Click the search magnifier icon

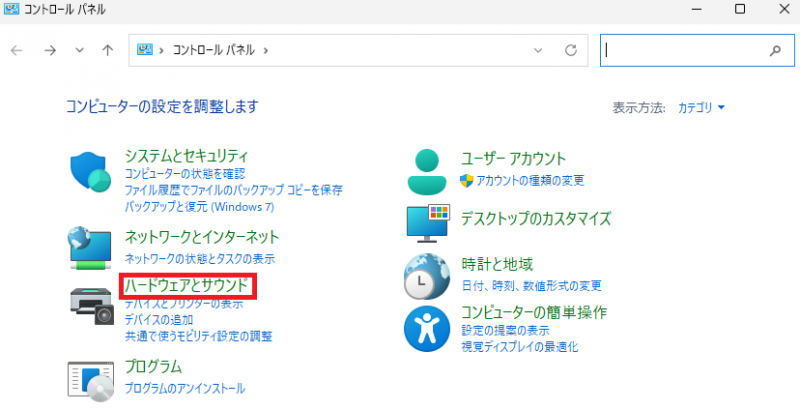[x=774, y=49]
